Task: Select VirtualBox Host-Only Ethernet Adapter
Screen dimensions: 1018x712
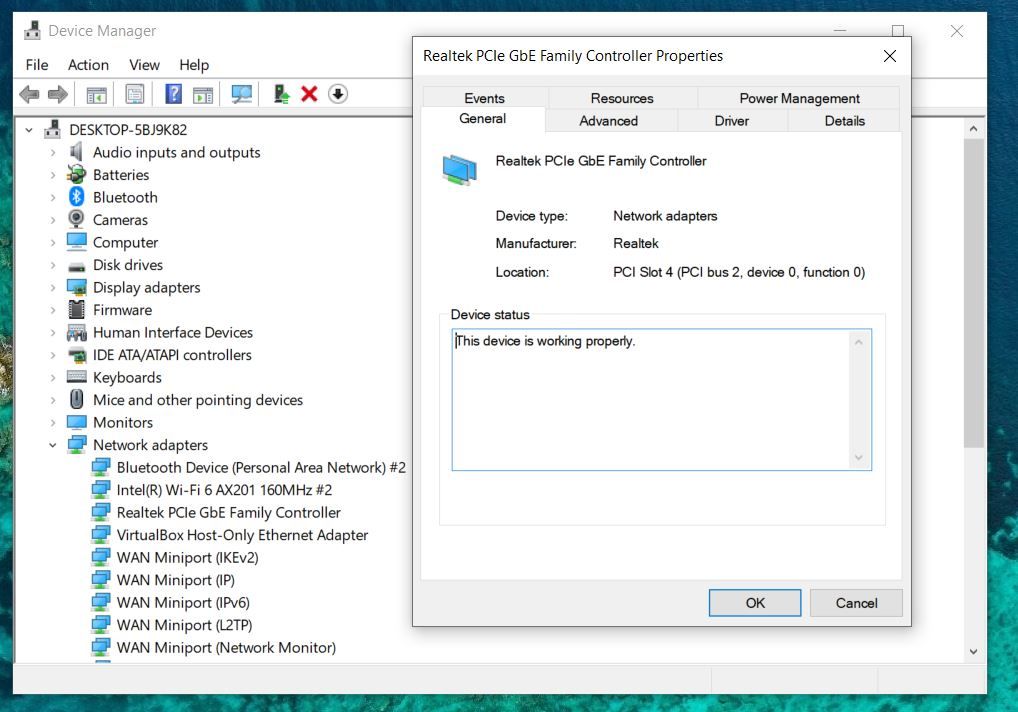Action: [x=242, y=535]
